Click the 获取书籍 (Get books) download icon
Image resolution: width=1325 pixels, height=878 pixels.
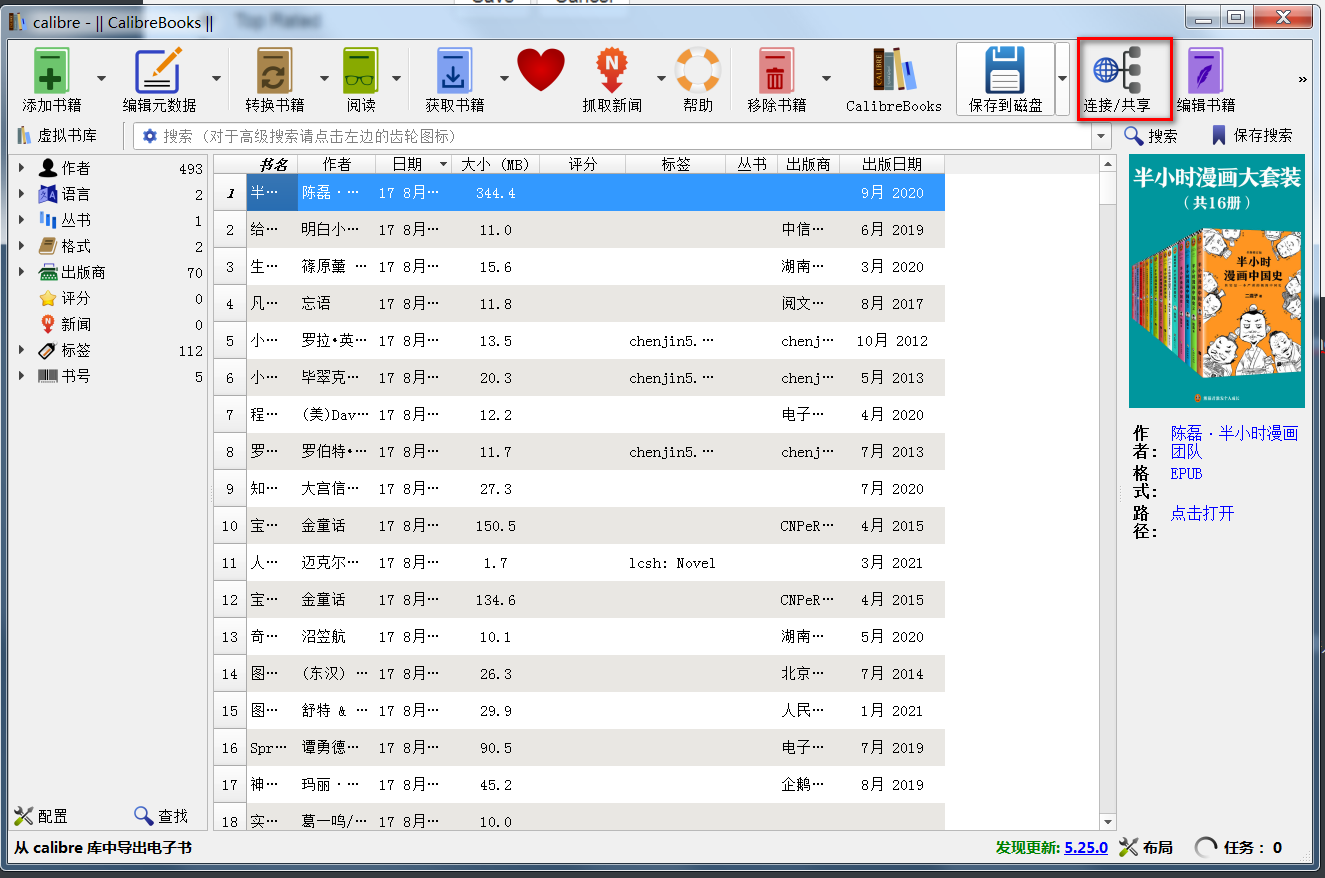click(x=452, y=69)
